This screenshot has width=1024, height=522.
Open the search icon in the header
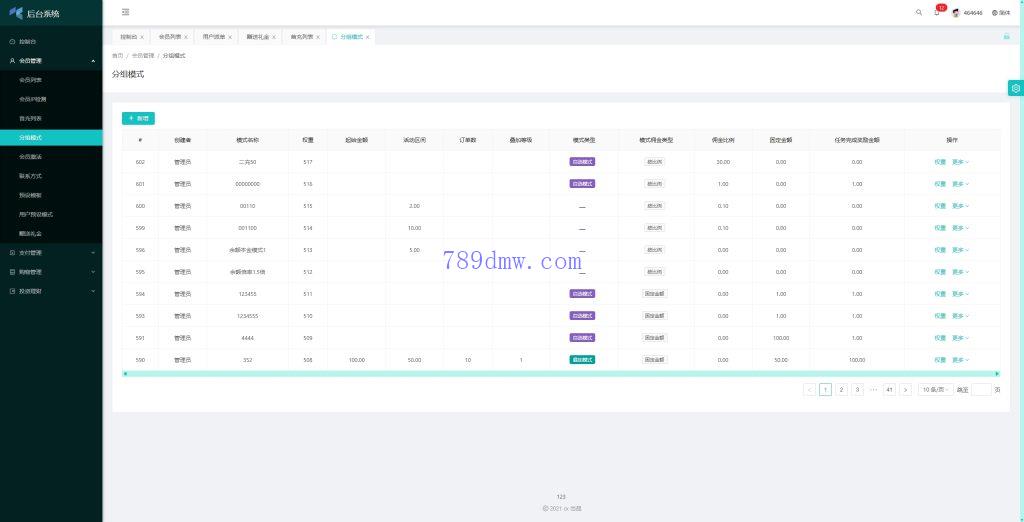click(919, 12)
